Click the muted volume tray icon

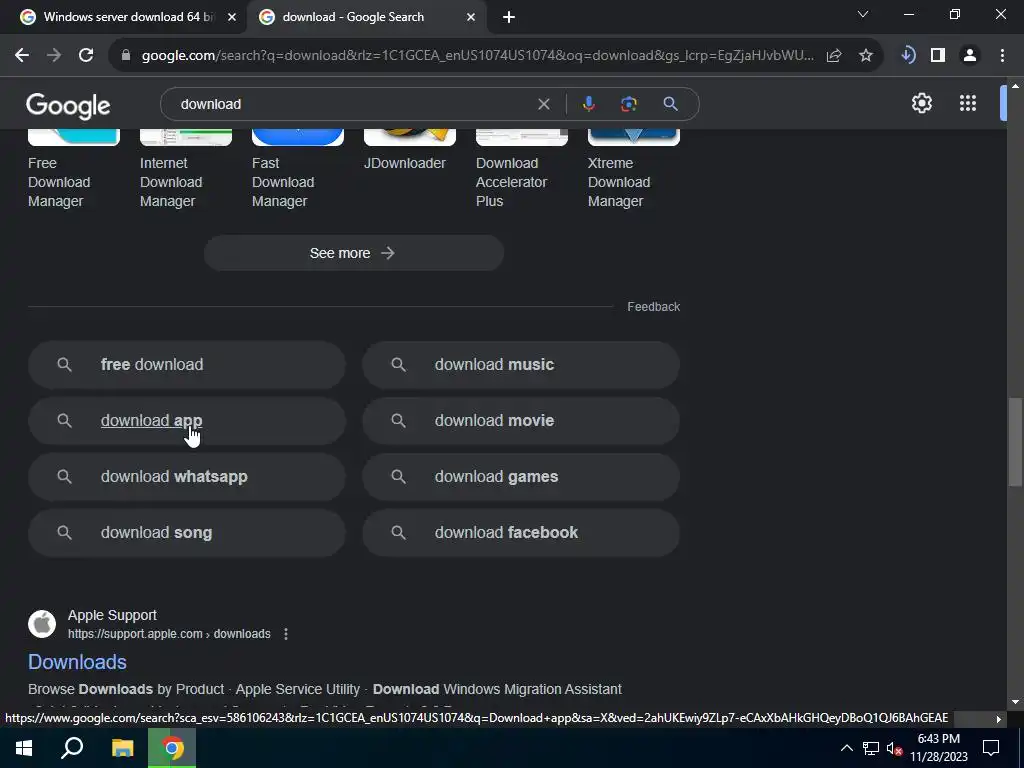894,748
